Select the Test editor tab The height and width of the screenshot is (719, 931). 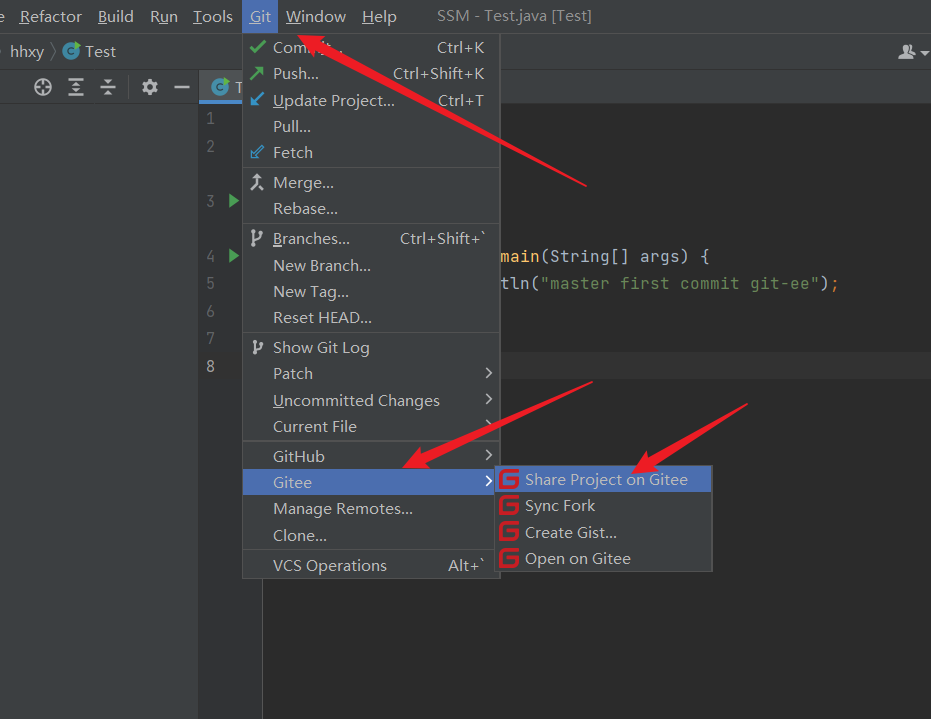[x=221, y=87]
